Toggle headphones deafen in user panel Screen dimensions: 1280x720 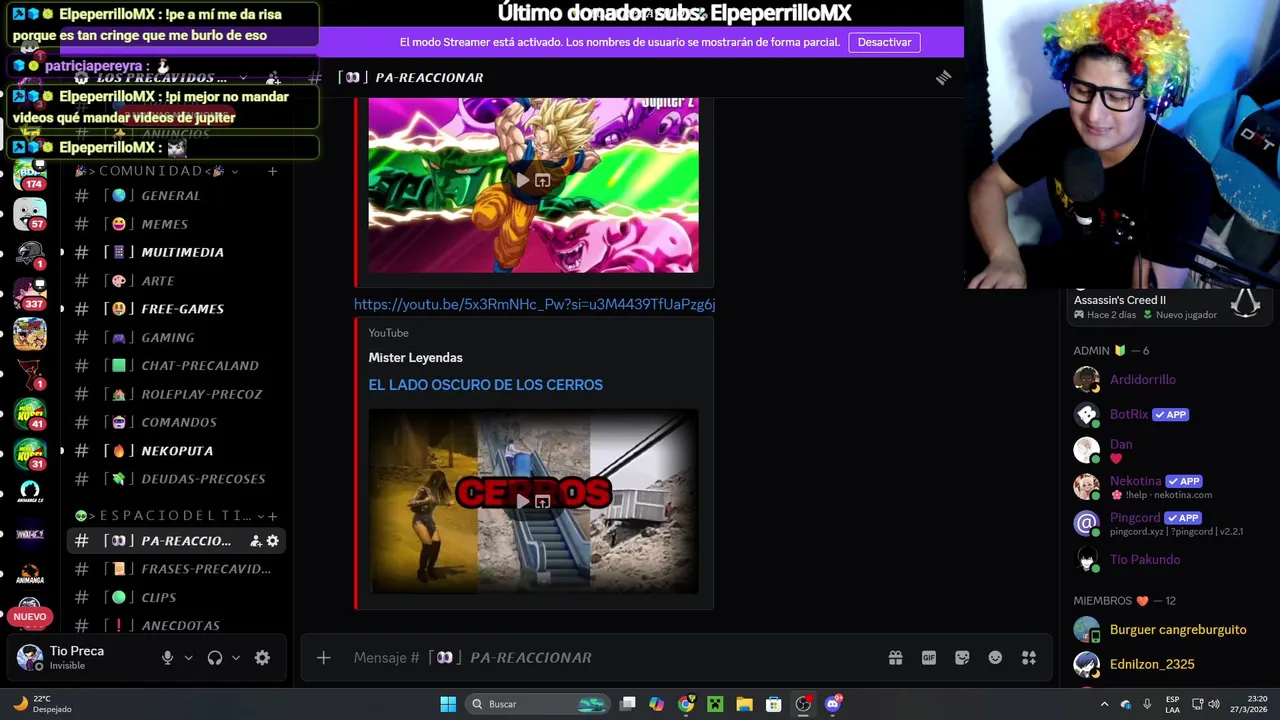click(x=214, y=658)
